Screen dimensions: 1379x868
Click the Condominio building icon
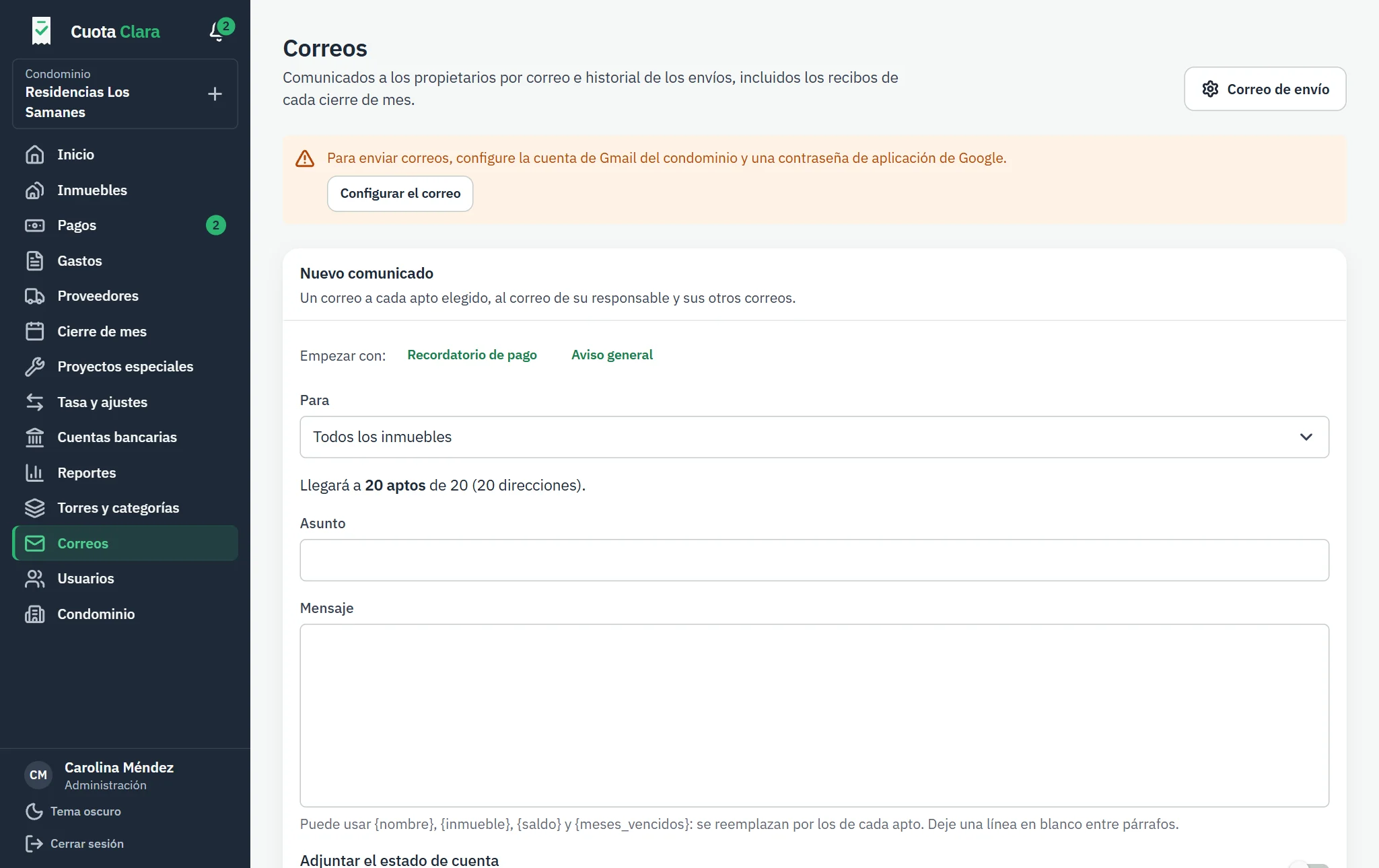[x=35, y=614]
